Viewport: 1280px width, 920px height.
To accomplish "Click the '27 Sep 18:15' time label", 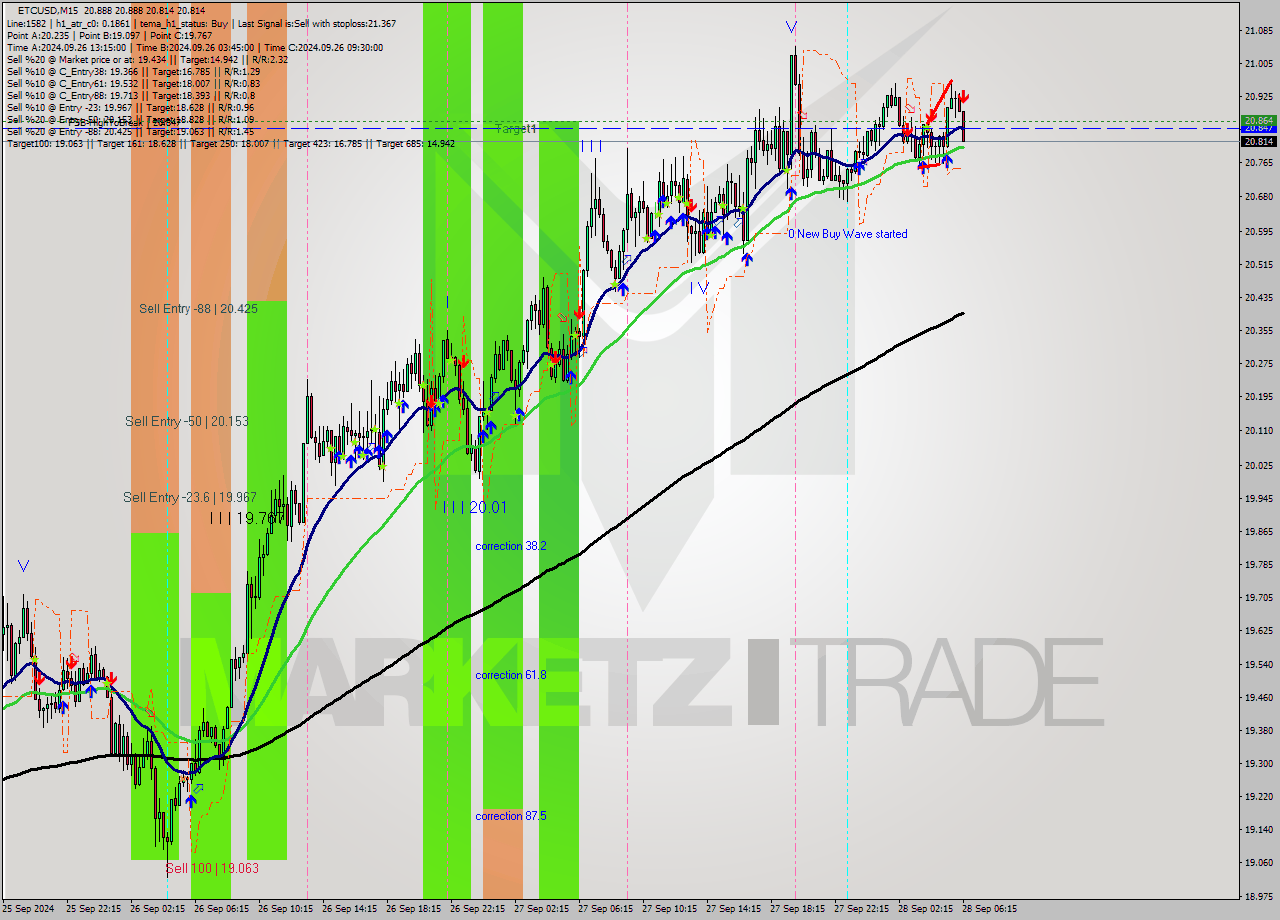I will (797, 909).
